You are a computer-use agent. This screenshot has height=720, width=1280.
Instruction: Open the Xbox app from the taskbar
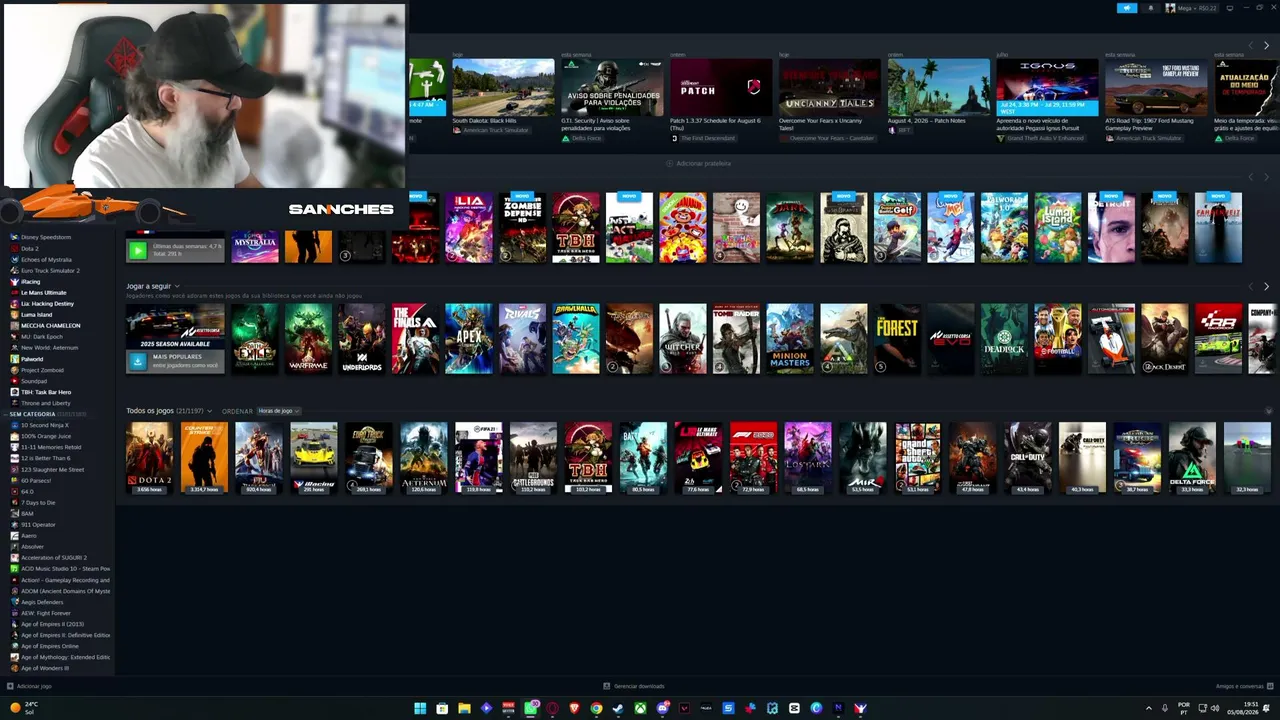tap(640, 708)
